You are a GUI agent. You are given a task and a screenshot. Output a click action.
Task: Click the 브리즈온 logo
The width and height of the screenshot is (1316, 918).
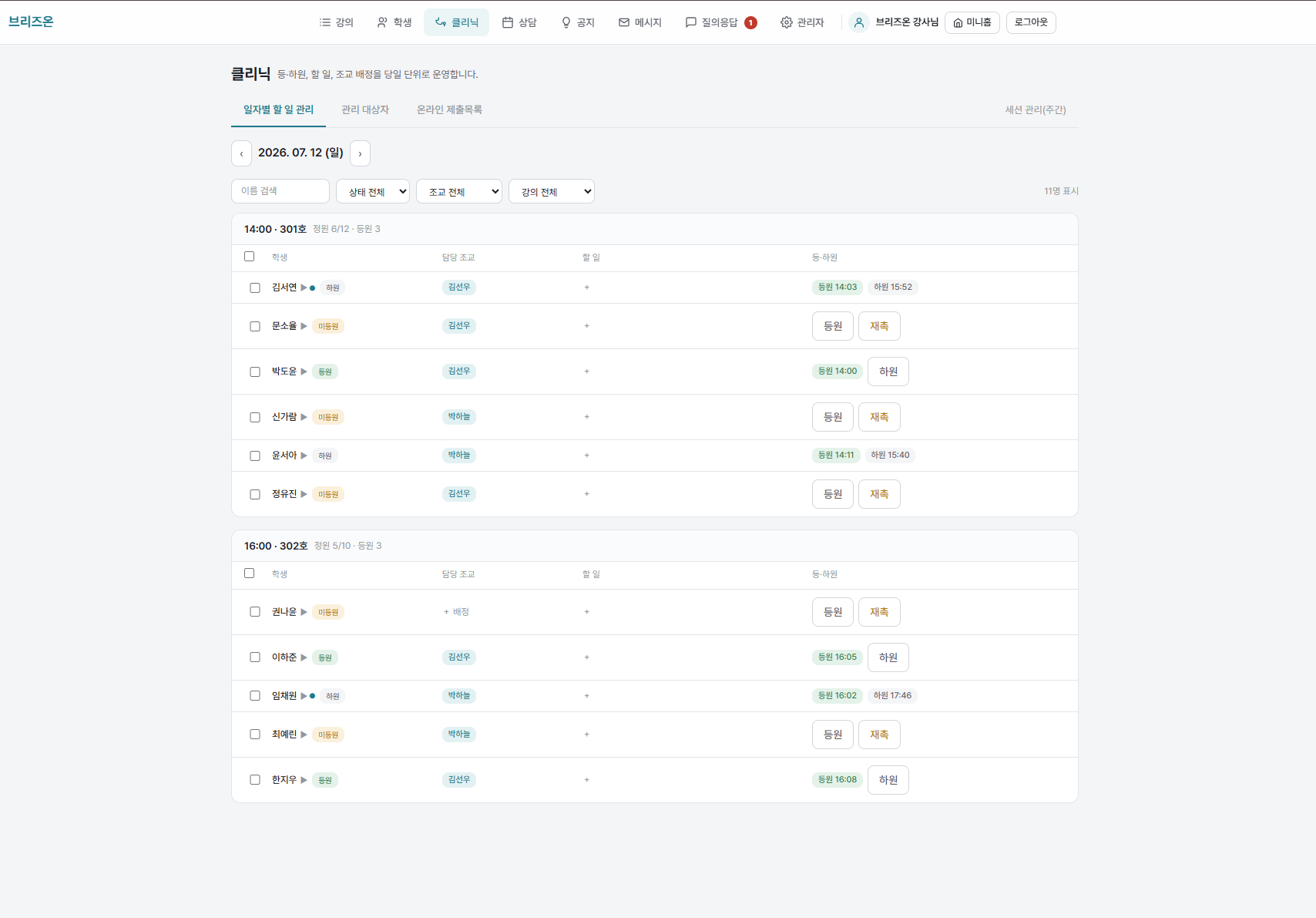click(31, 22)
